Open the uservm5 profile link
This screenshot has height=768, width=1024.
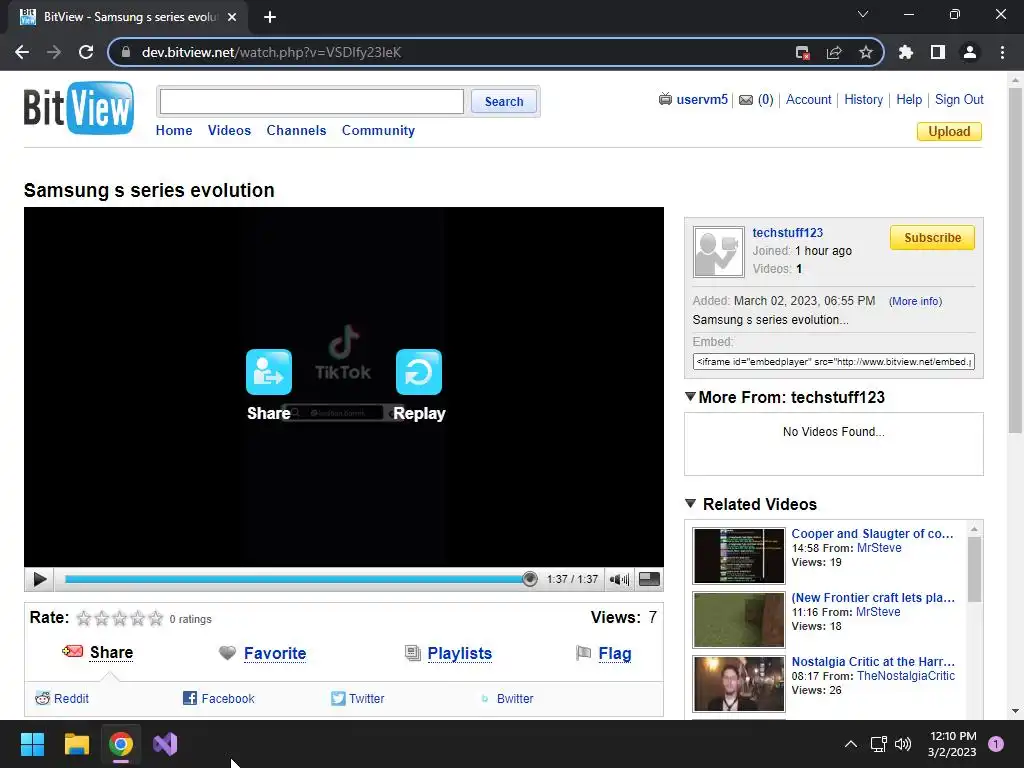[x=701, y=99]
